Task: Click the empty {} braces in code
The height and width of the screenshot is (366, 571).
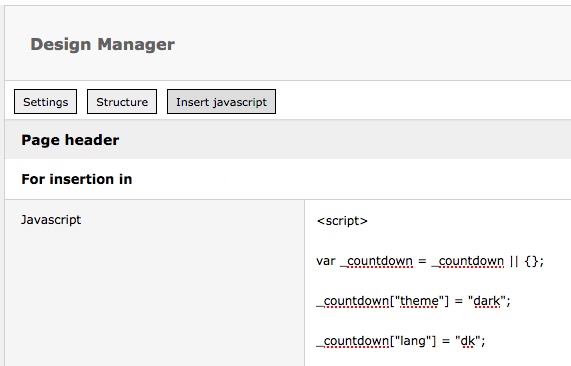Action: [532, 261]
